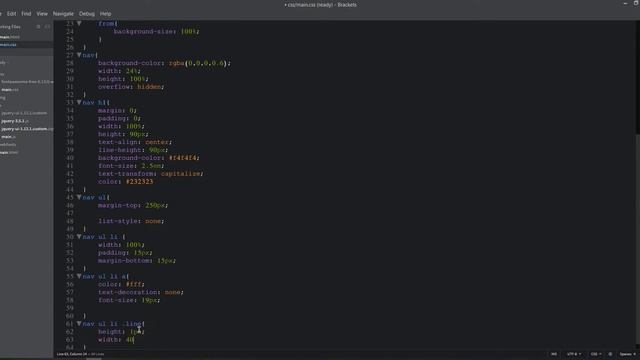
Task: Collapse the nav ul li rule fold arrow on line 50
Action: click(79, 237)
